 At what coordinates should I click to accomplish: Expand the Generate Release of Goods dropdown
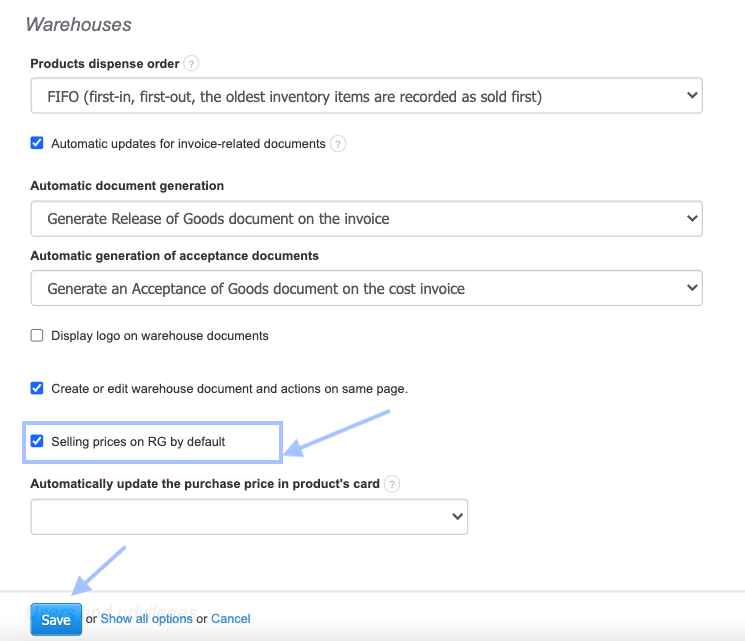click(x=366, y=218)
